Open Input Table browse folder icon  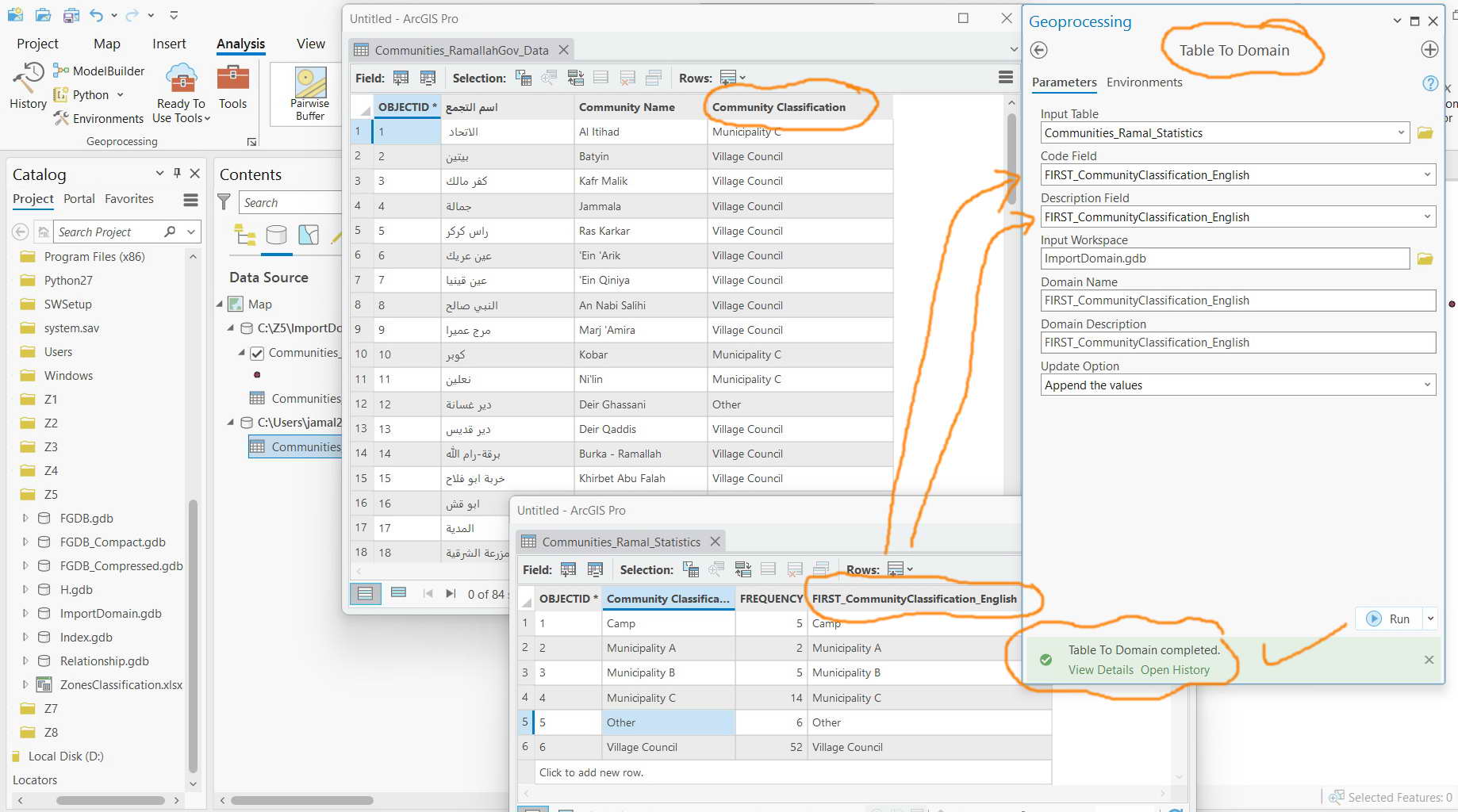(x=1425, y=132)
